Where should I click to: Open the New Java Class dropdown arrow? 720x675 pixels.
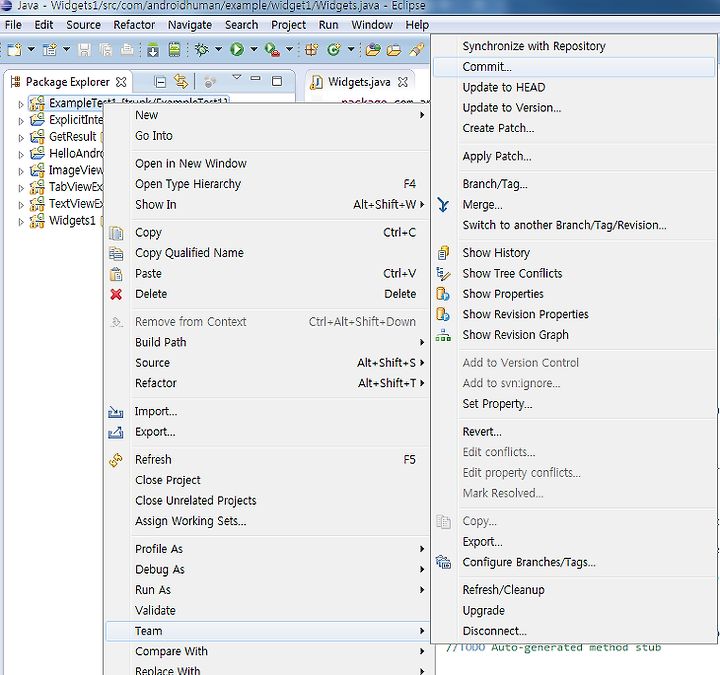(x=351, y=49)
